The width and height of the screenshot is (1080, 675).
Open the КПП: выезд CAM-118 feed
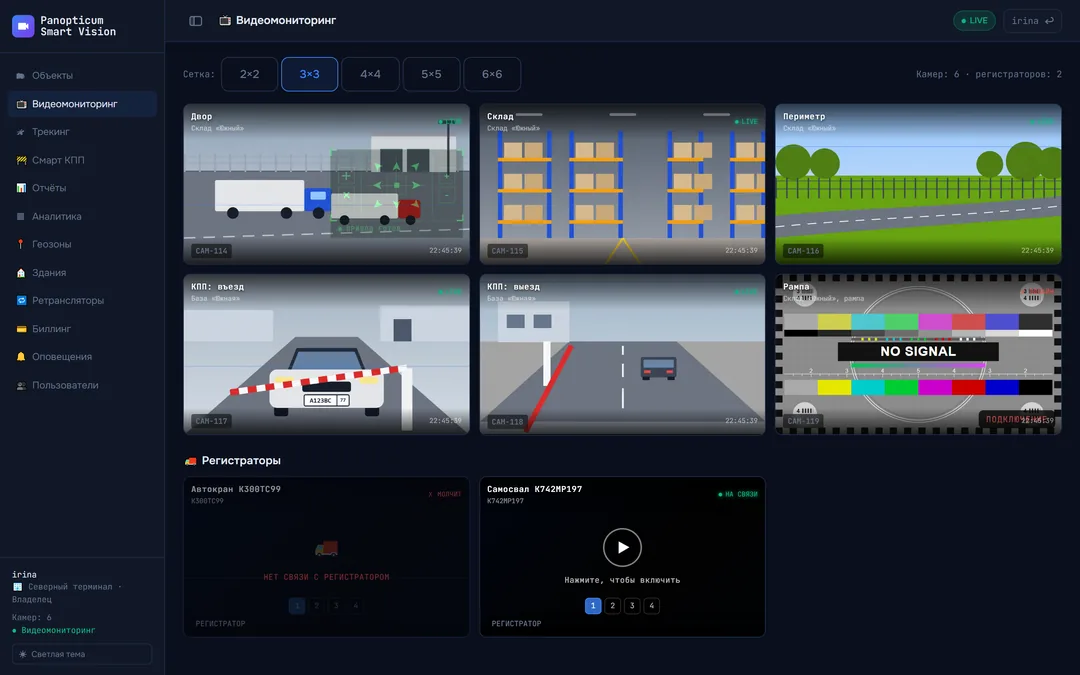[x=622, y=354]
